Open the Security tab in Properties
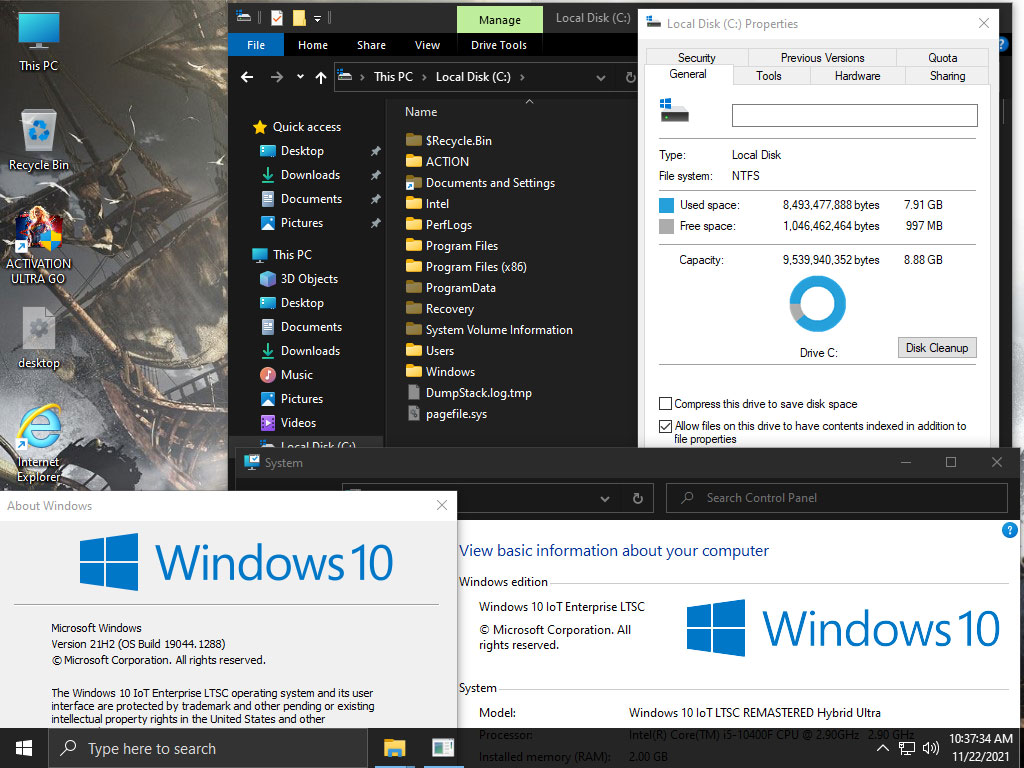Image resolution: width=1024 pixels, height=768 pixels. (696, 57)
